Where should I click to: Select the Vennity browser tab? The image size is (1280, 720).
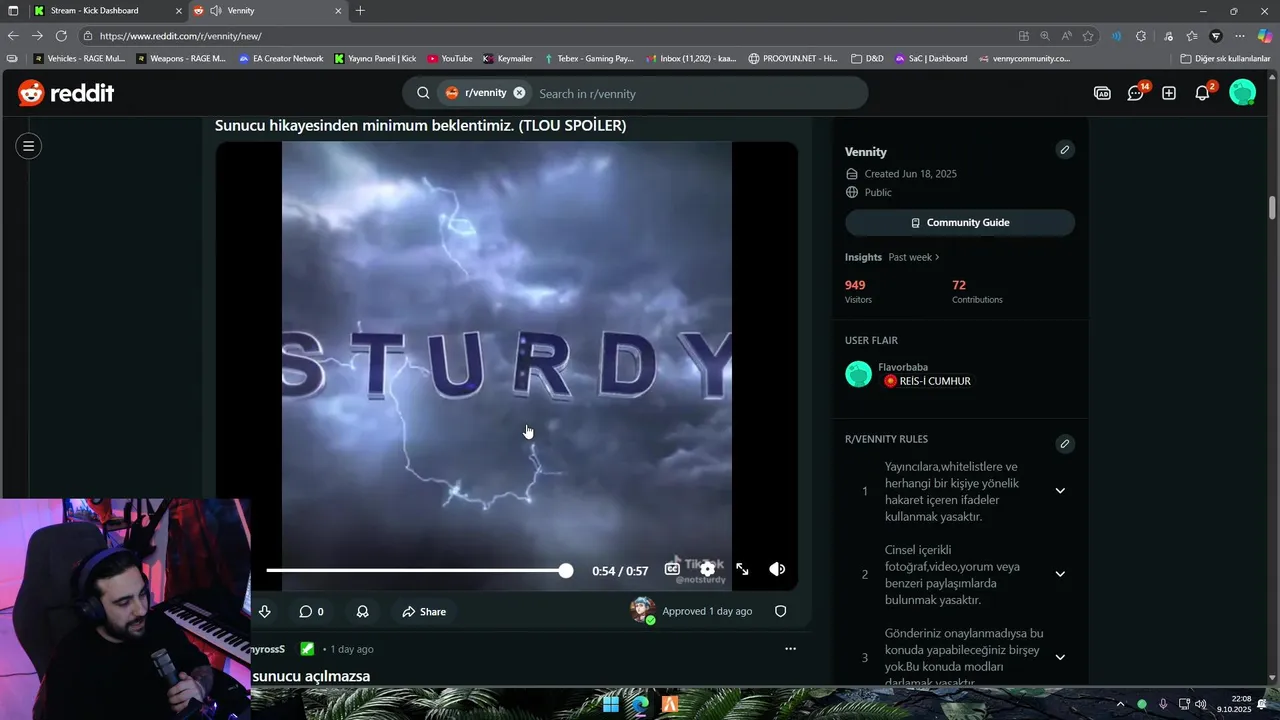(267, 10)
